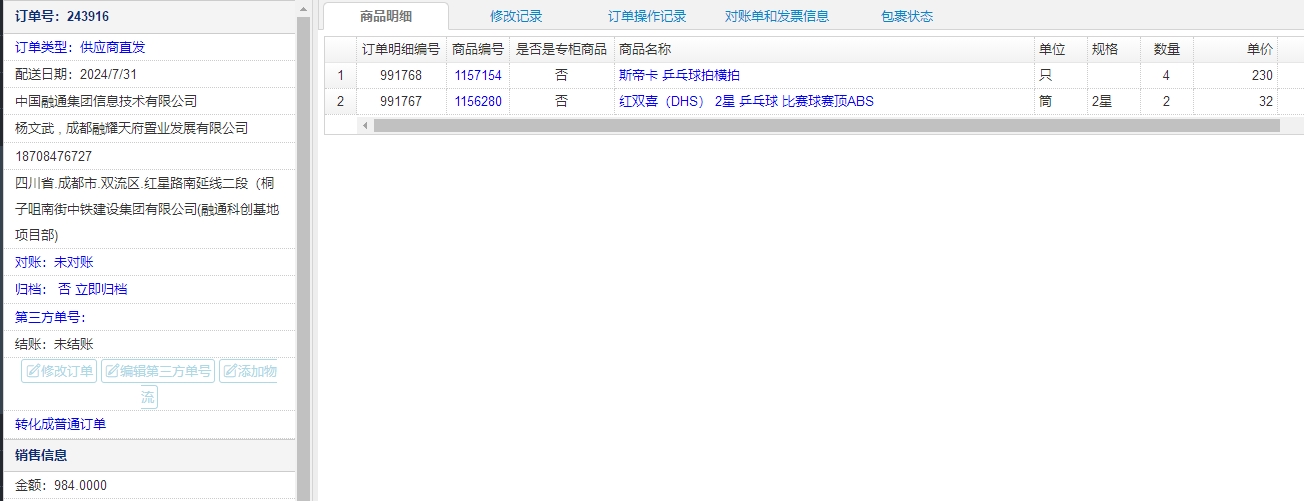Image resolution: width=1304 pixels, height=501 pixels.
Task: Click the left panel scroll-up arrow
Action: coord(304,7)
